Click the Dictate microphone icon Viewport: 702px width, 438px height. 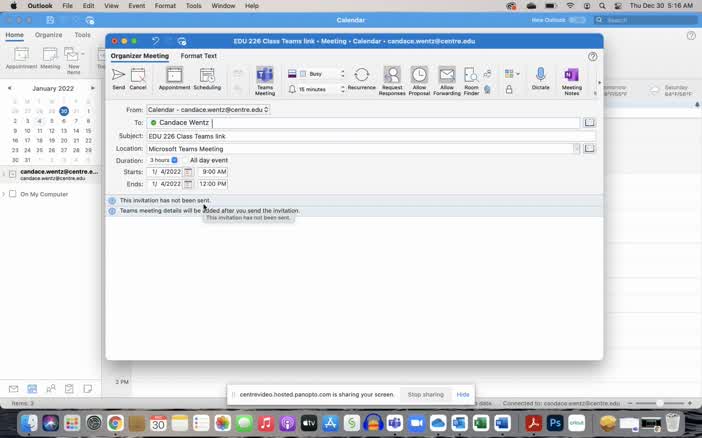coord(540,79)
